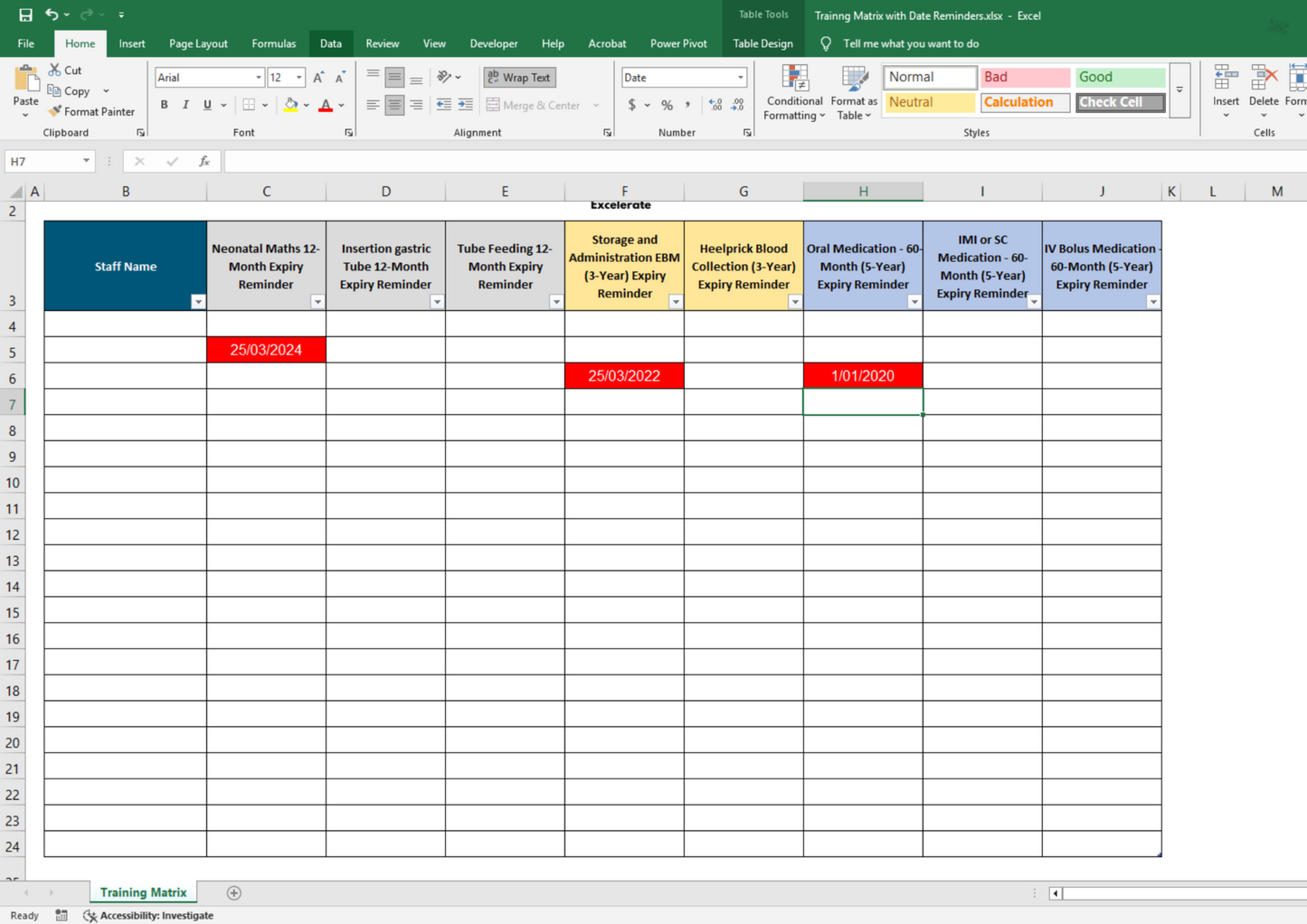Open the Staff Name filter dropdown
This screenshot has height=924, width=1307.
197,302
